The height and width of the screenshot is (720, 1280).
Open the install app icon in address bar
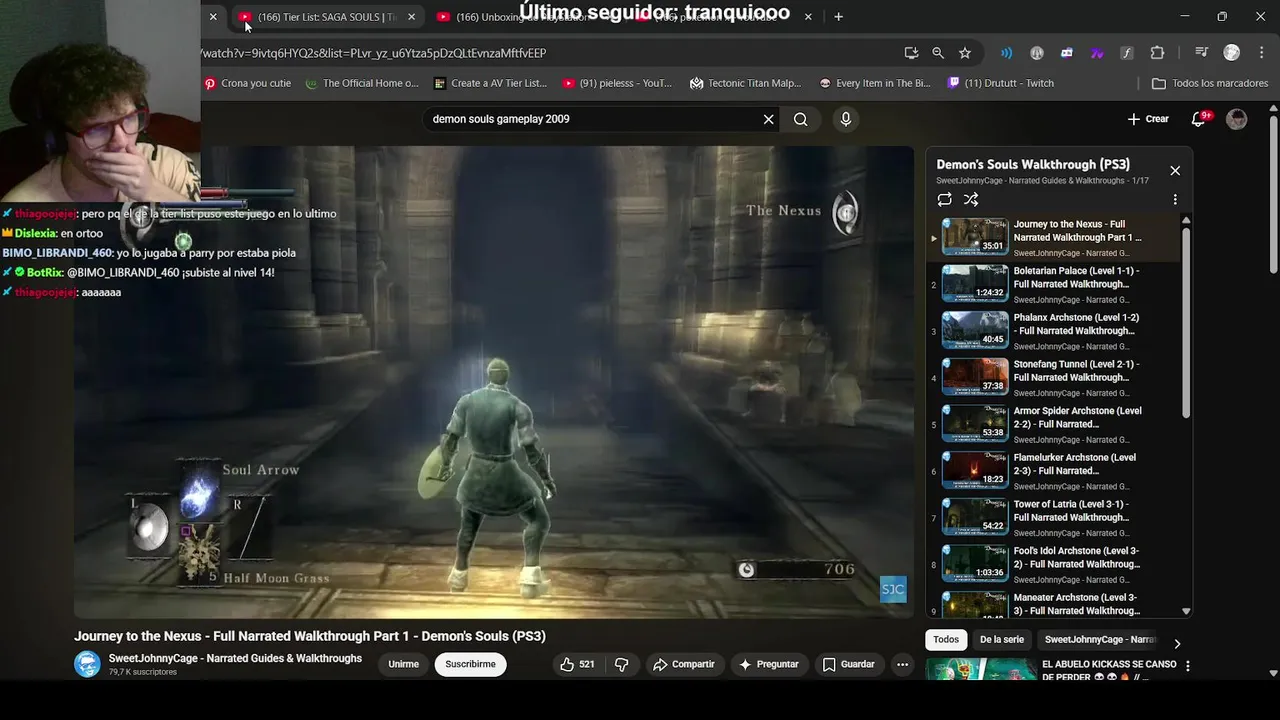[x=911, y=53]
